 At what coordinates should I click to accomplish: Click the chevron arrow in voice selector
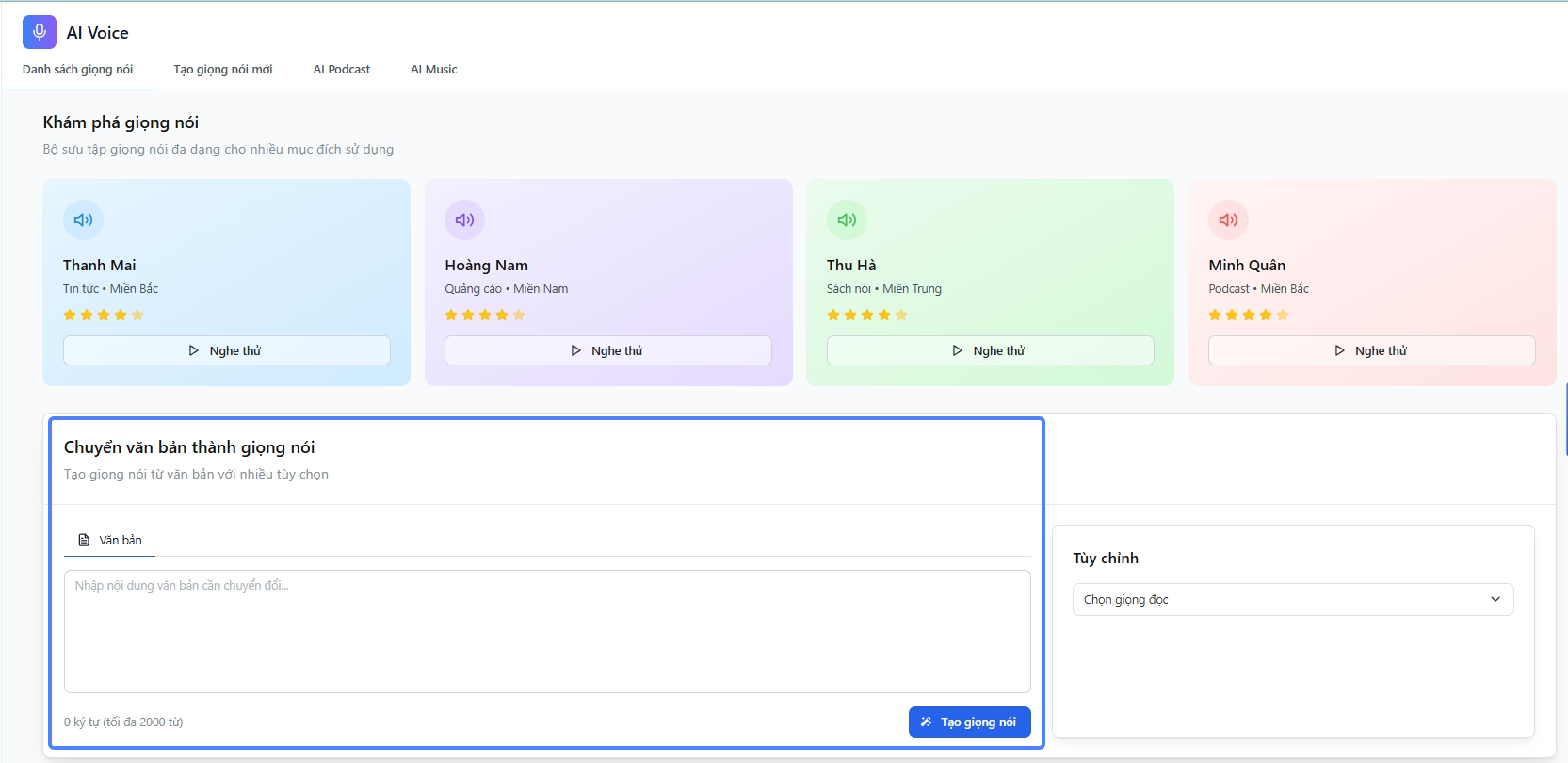point(1495,600)
